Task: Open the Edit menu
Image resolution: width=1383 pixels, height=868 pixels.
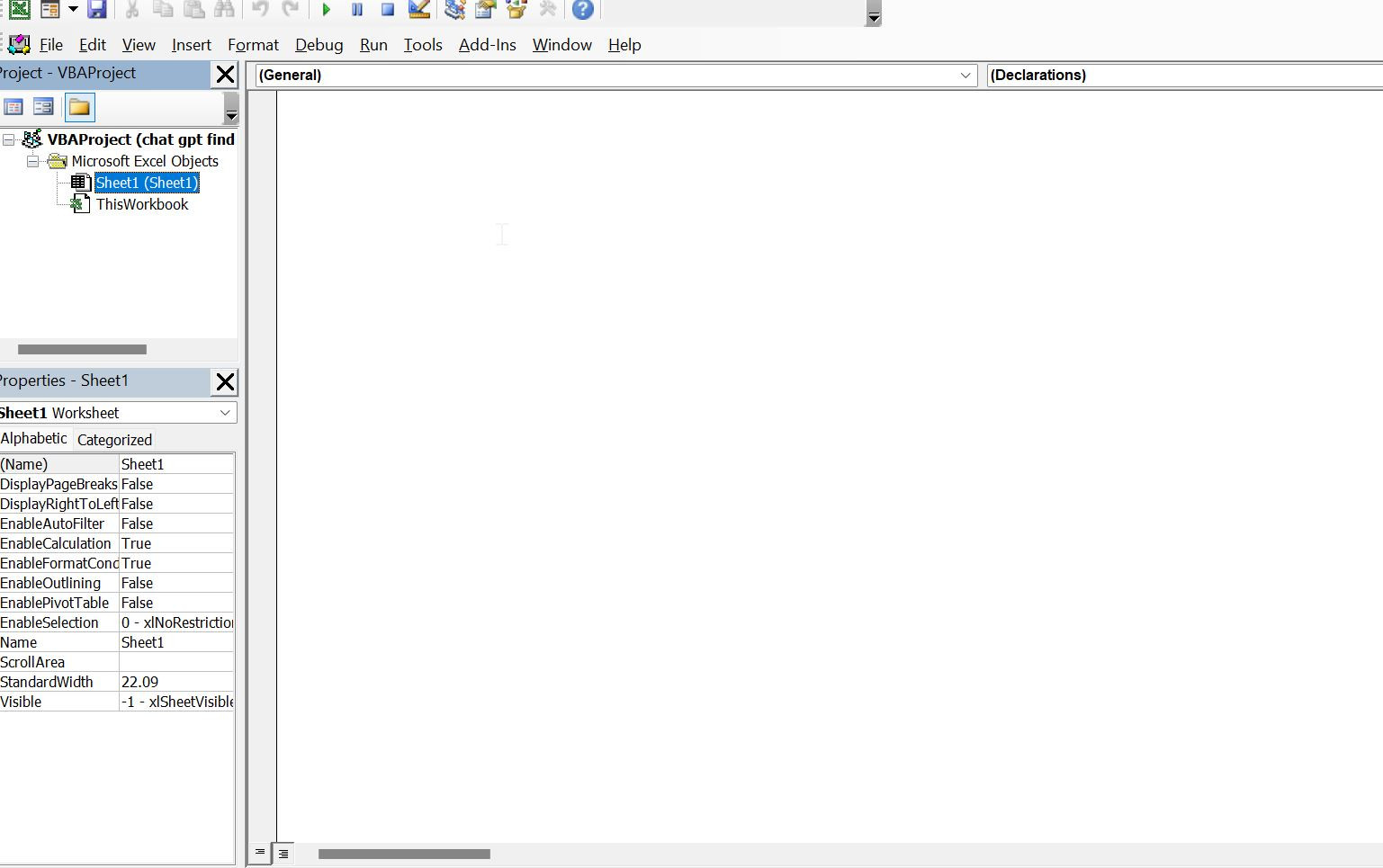Action: tap(93, 45)
